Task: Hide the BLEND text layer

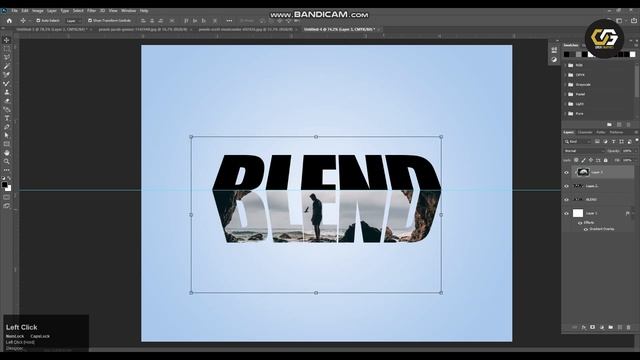Action: pos(567,200)
